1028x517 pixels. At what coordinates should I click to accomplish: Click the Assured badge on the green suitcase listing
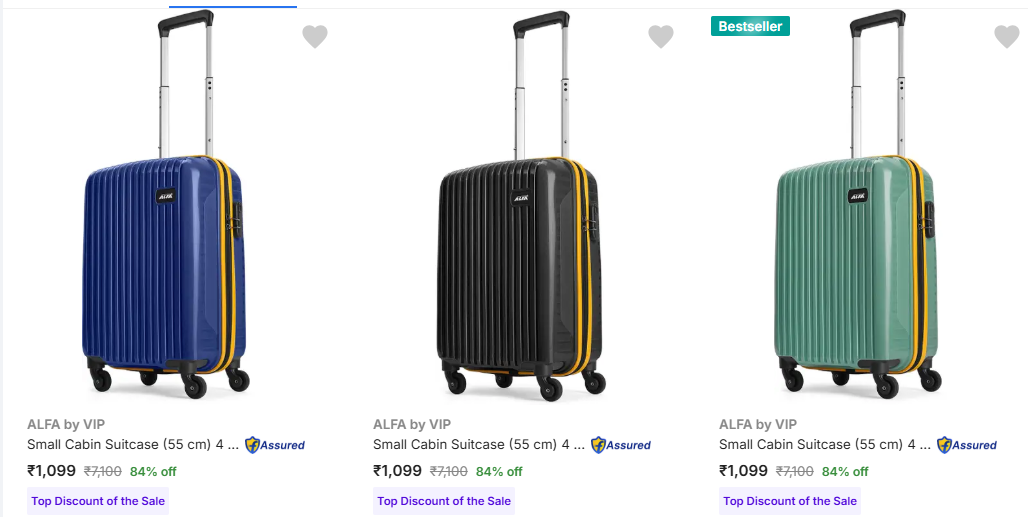click(x=967, y=445)
